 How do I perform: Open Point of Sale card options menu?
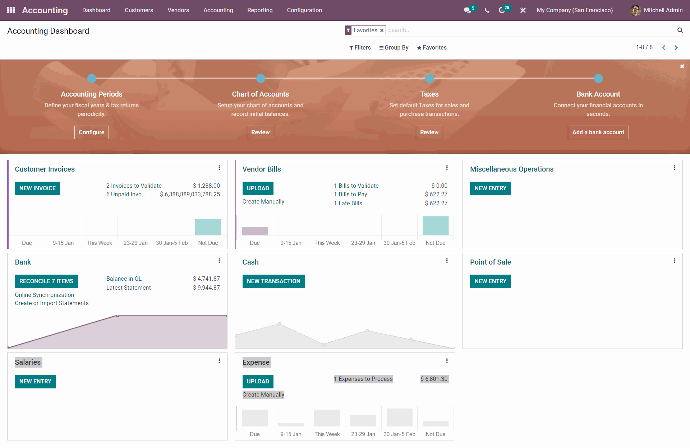(x=674, y=261)
